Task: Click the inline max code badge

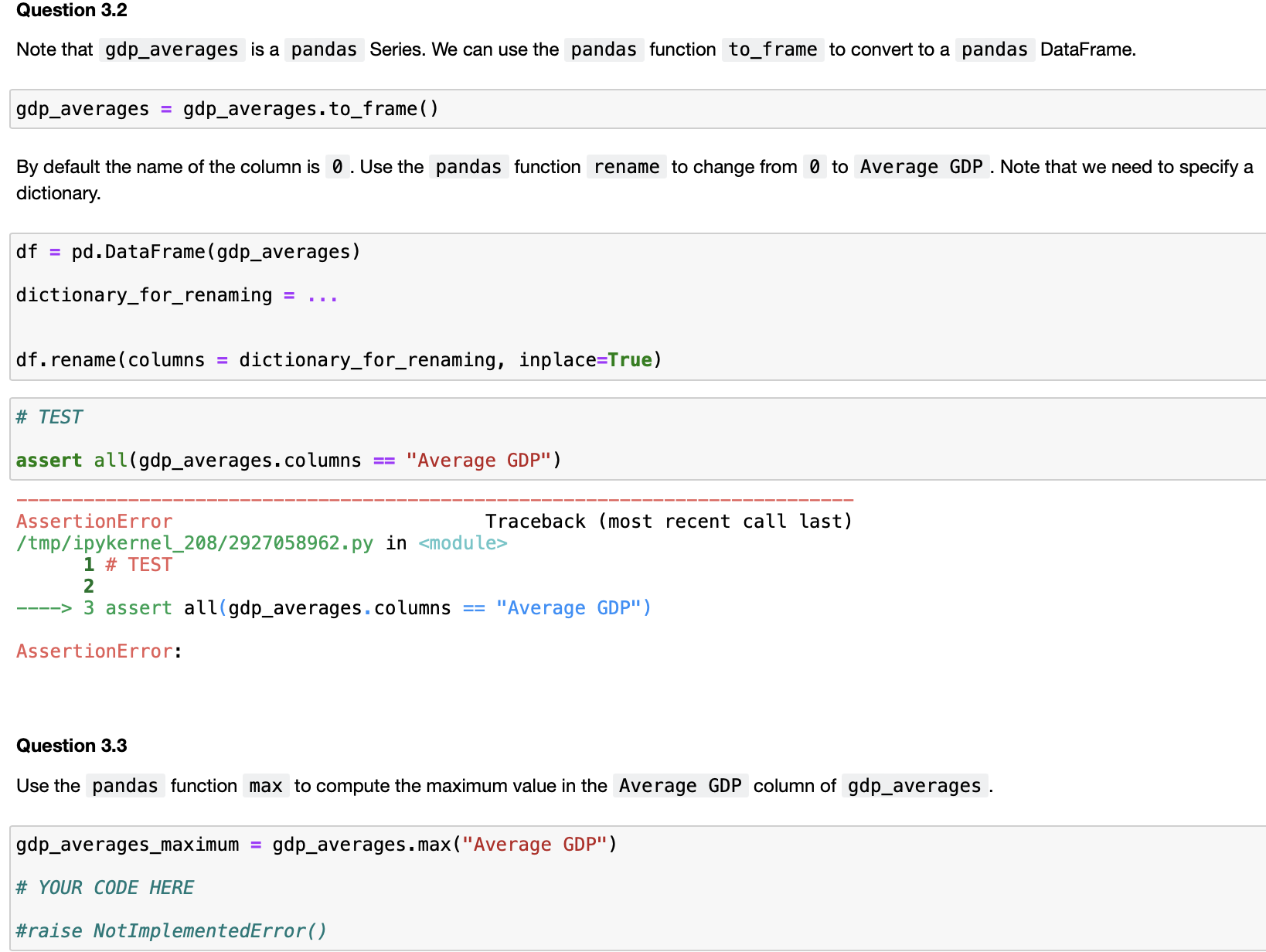Action: pyautogui.click(x=266, y=785)
